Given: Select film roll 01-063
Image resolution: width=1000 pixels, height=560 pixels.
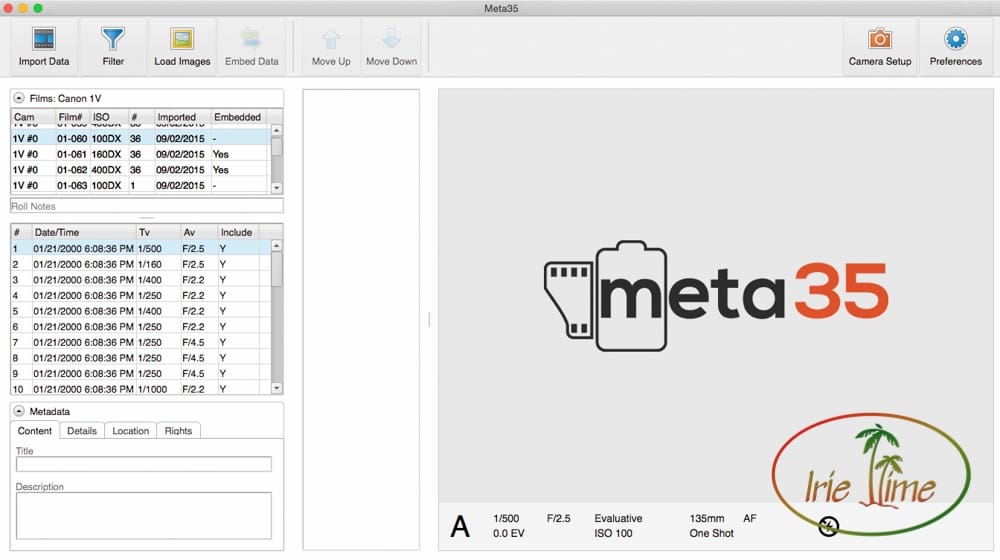Looking at the screenshot, I should 140,185.
